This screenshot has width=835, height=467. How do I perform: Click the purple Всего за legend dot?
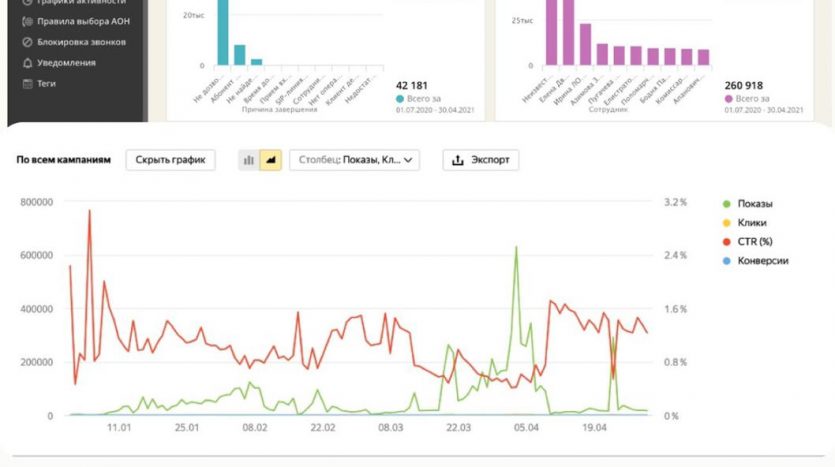pyautogui.click(x=727, y=99)
